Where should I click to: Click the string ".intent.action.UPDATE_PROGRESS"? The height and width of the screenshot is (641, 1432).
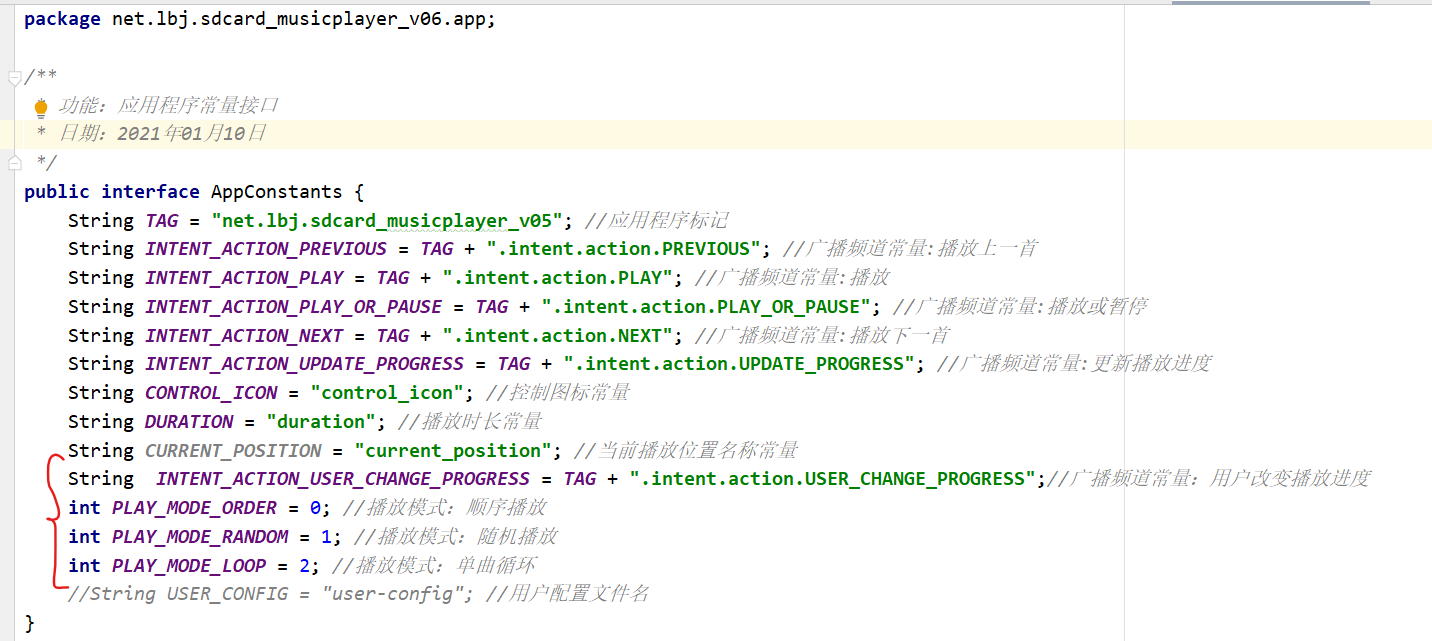[x=739, y=364]
